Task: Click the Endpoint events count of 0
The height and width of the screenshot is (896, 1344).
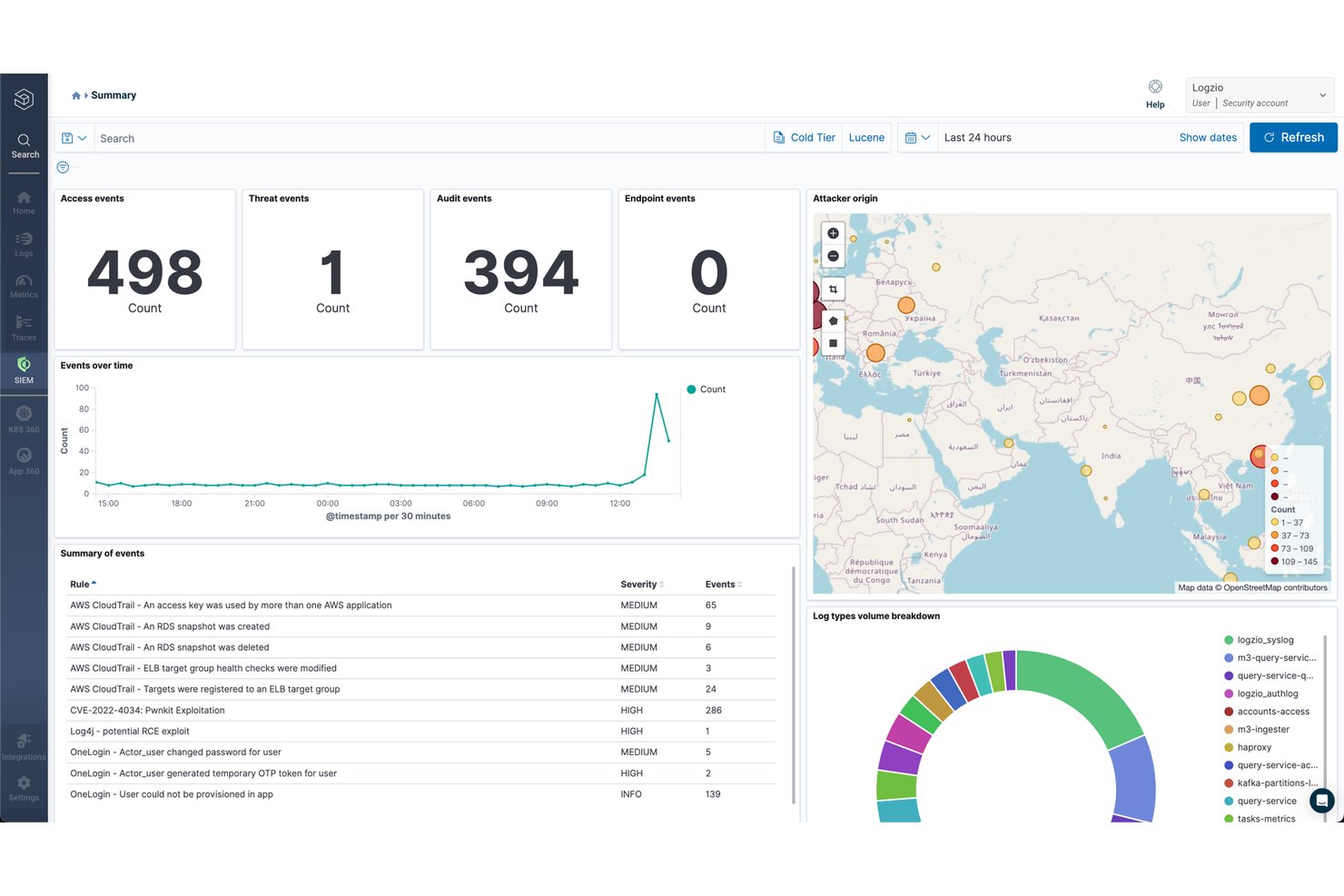Action: coord(708,272)
